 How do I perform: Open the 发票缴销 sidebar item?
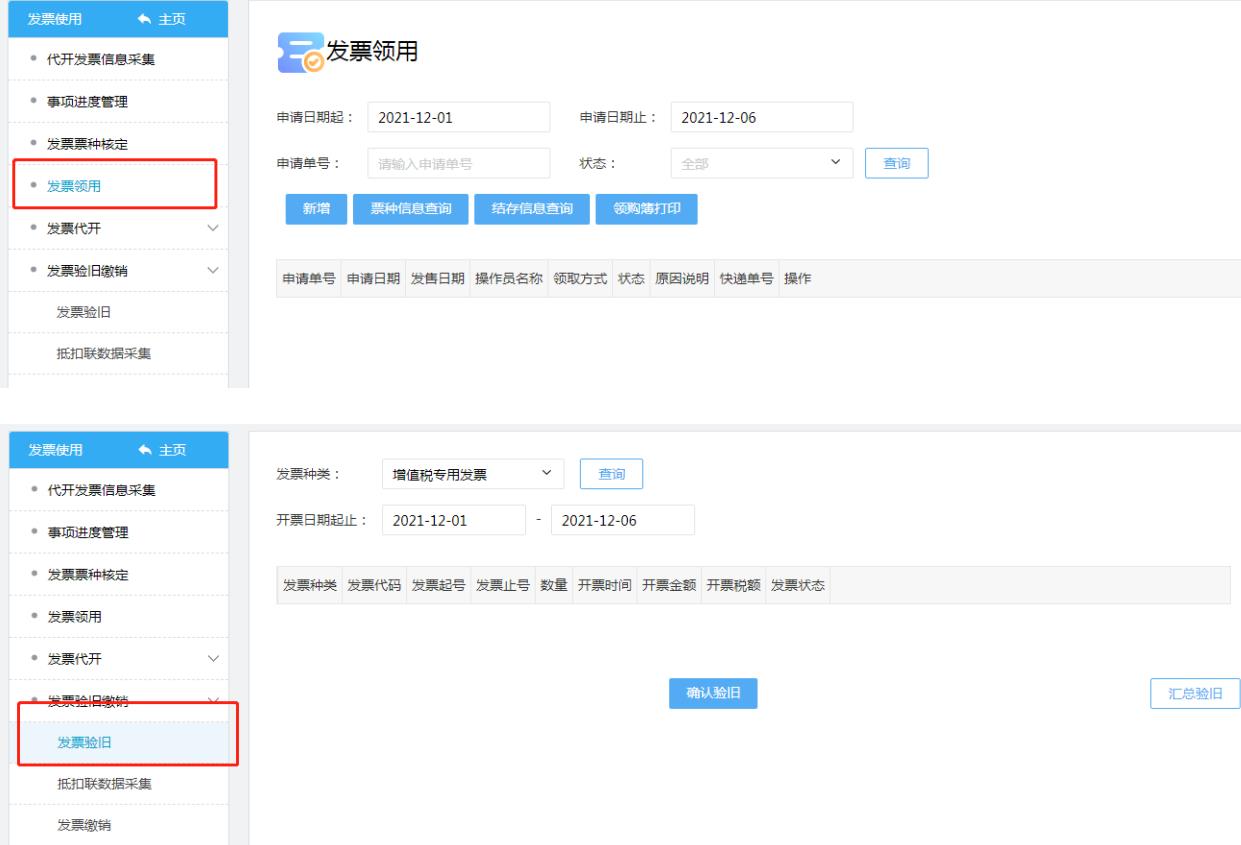coord(84,825)
